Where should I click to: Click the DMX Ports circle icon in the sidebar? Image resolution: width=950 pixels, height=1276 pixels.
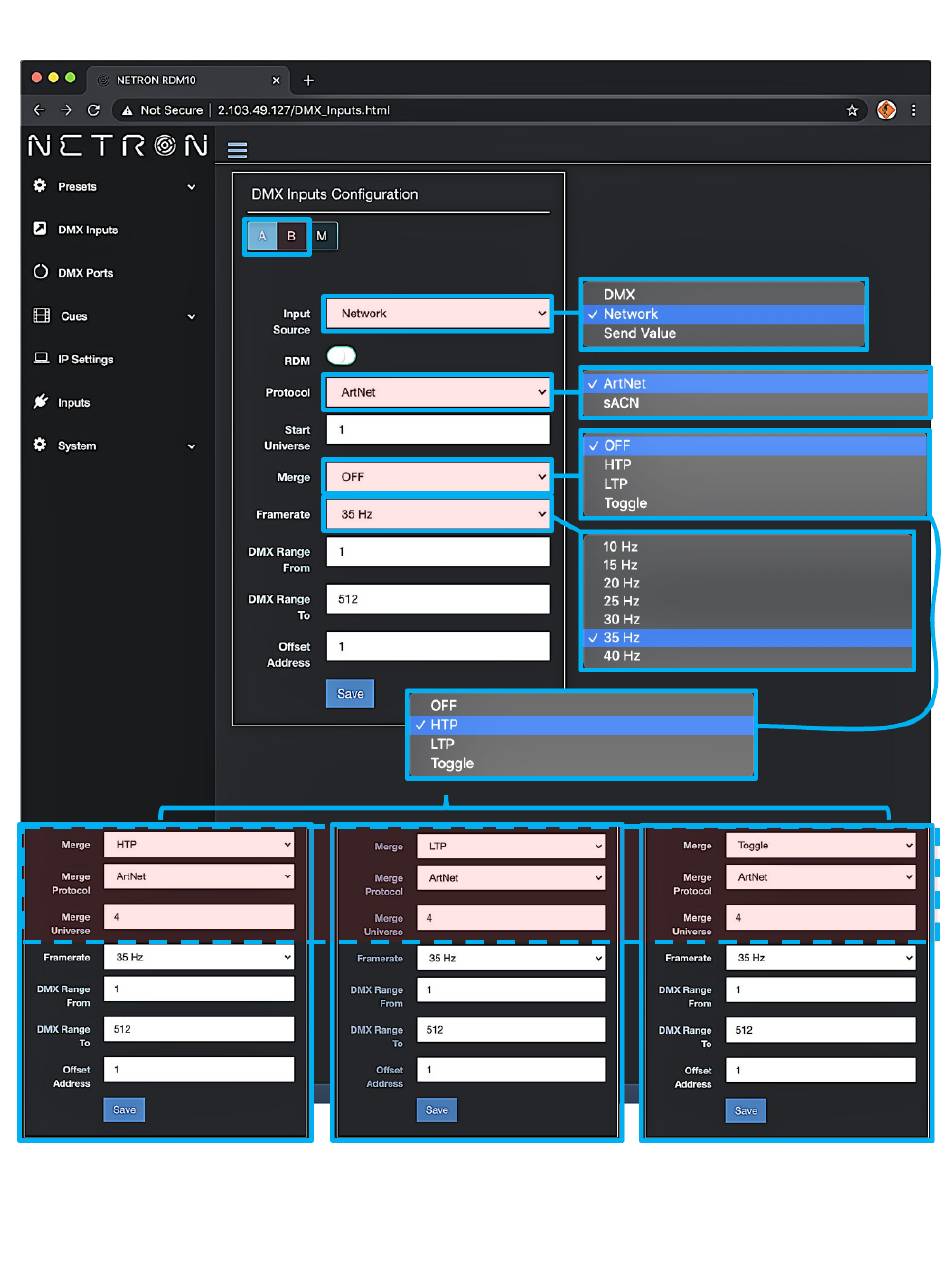pos(40,272)
